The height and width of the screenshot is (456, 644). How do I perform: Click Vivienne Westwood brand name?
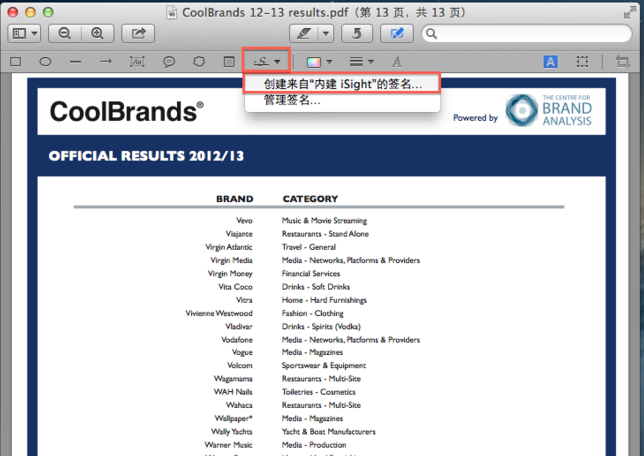click(219, 313)
